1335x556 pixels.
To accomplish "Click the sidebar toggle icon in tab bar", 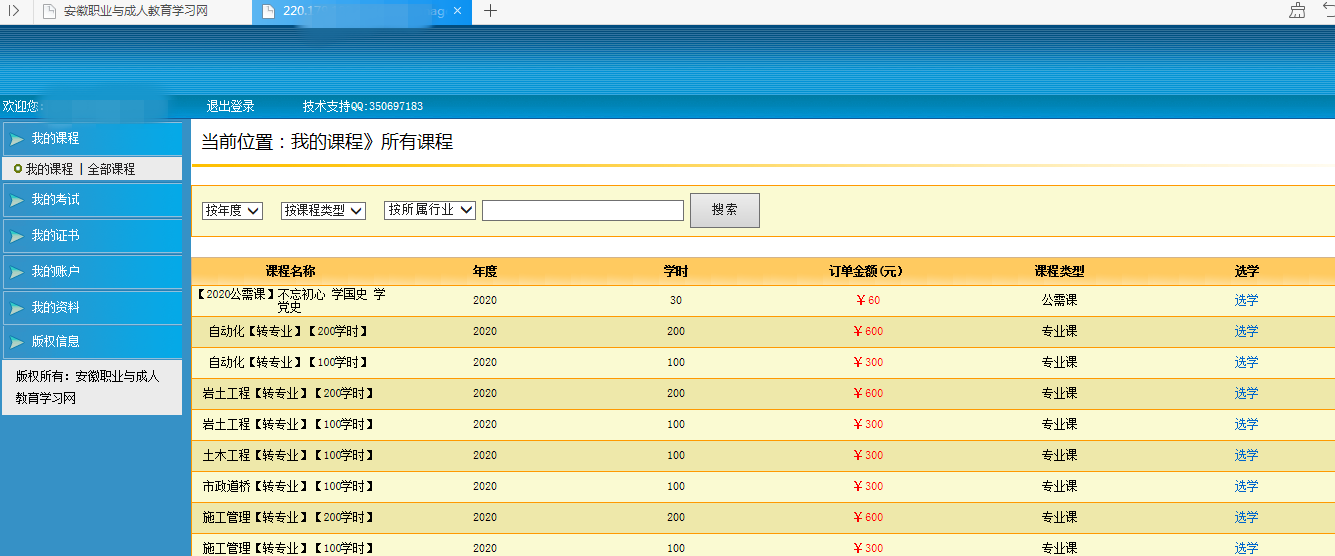I will click(x=14, y=11).
